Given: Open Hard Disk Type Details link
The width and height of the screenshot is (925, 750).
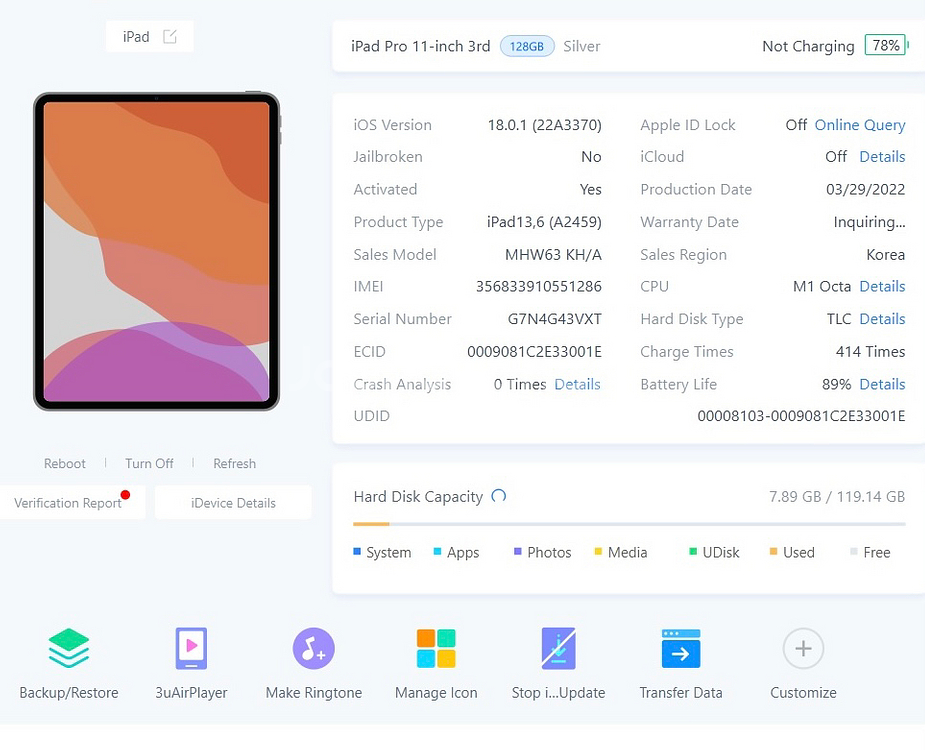Looking at the screenshot, I should click(x=882, y=319).
